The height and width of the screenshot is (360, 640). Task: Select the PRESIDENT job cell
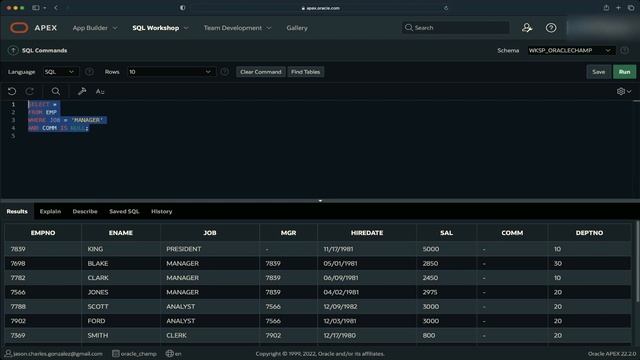point(210,249)
